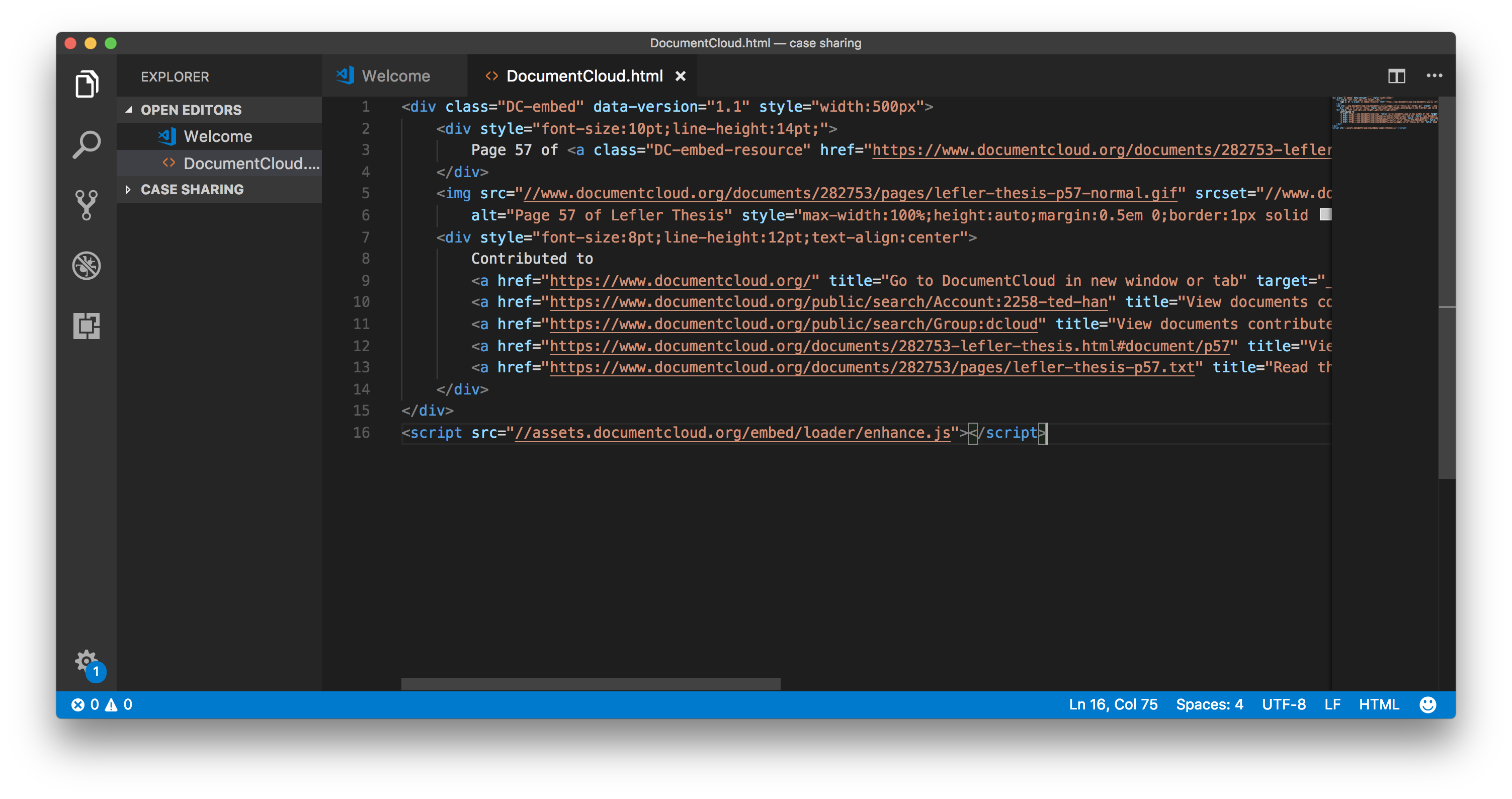Click the color swatch on line 6

[1325, 215]
